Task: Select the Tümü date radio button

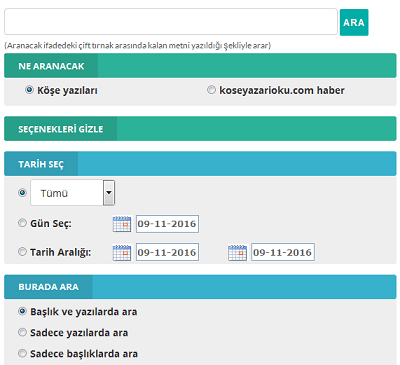Action: tap(22, 193)
